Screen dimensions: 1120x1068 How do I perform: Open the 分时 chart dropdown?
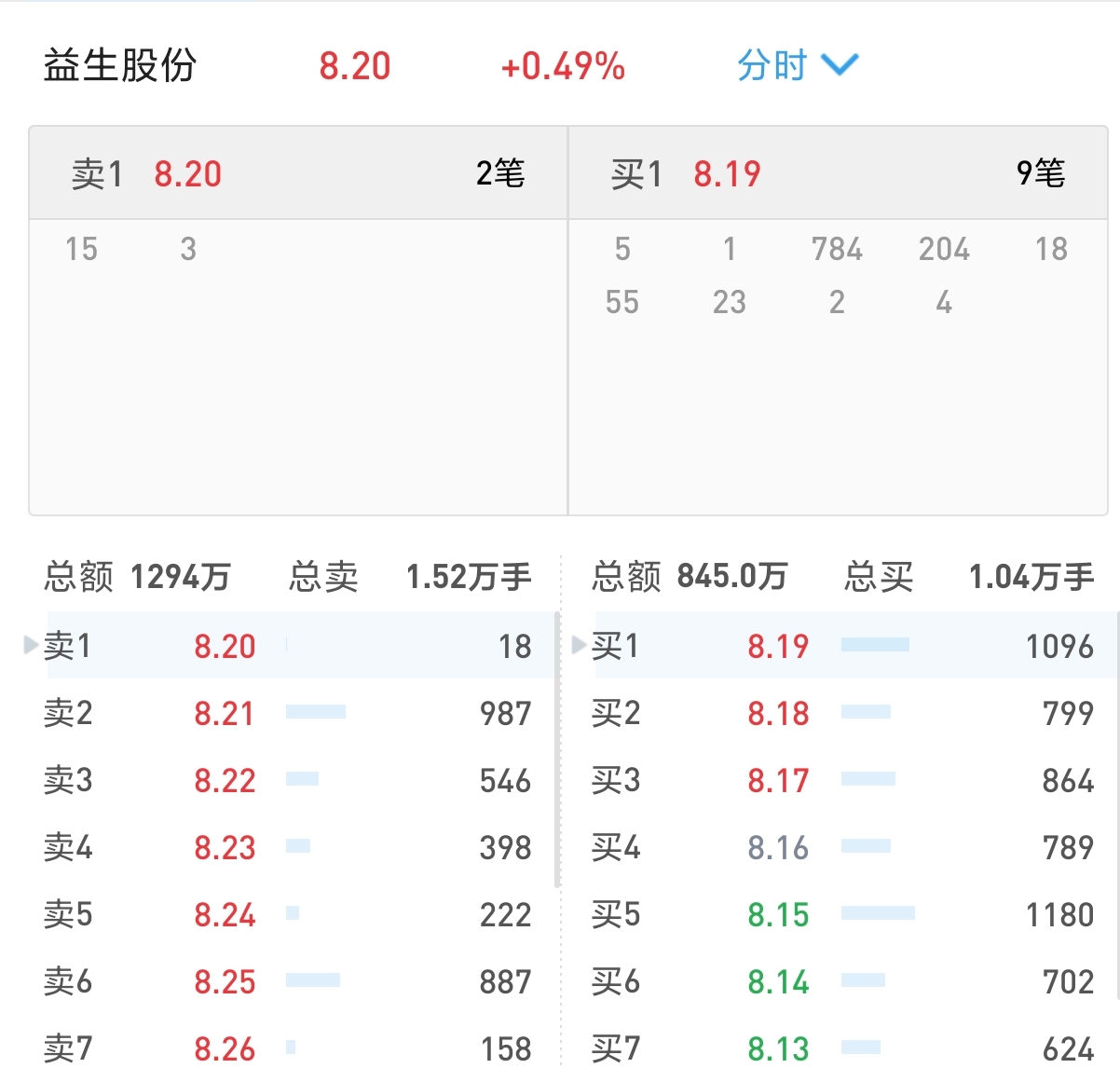(797, 65)
